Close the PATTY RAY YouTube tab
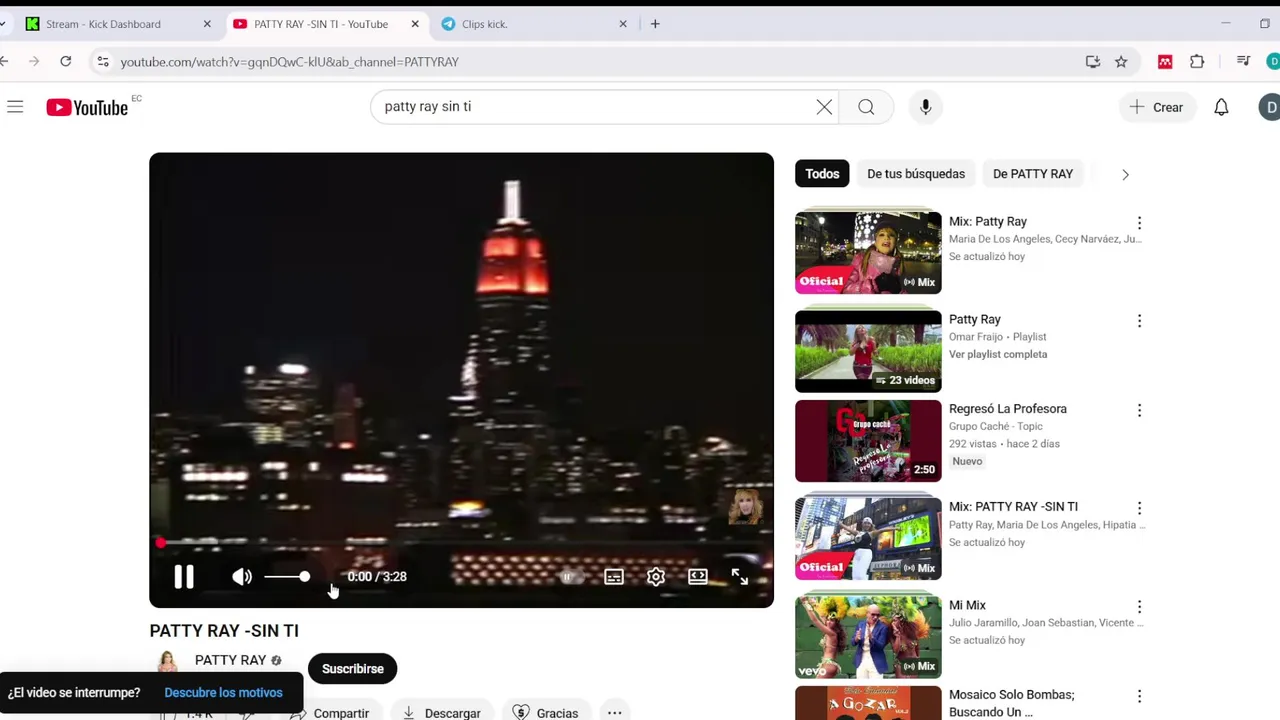The image size is (1280, 720). pos(415,24)
